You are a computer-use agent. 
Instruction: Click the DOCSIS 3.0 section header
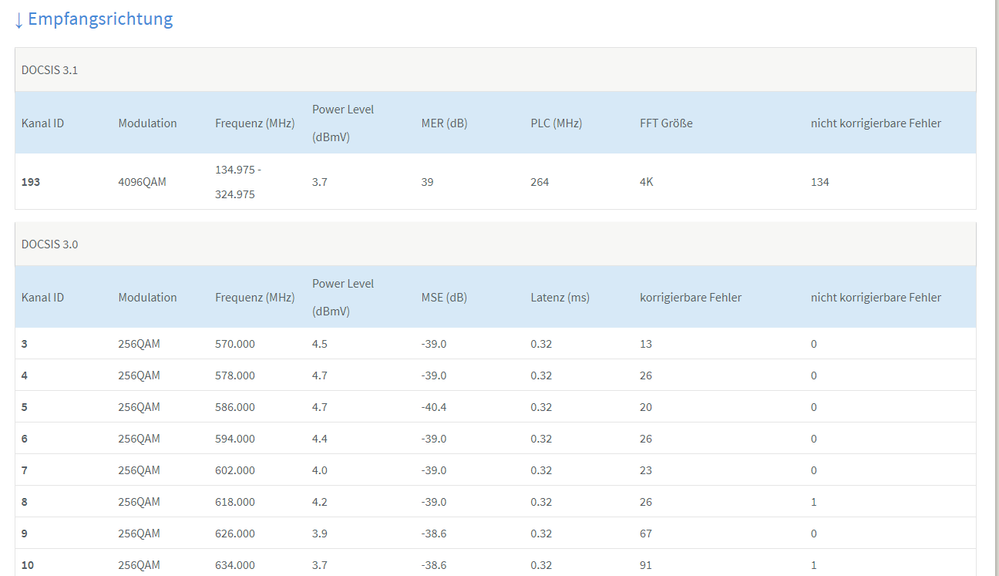click(495, 244)
